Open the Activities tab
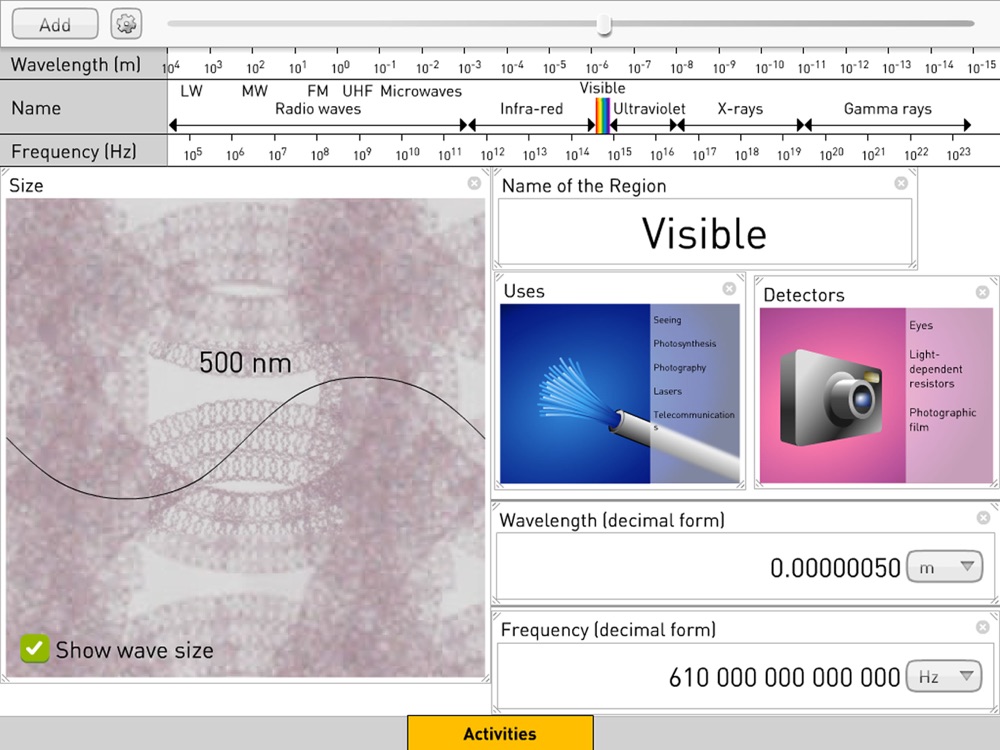 pos(500,733)
